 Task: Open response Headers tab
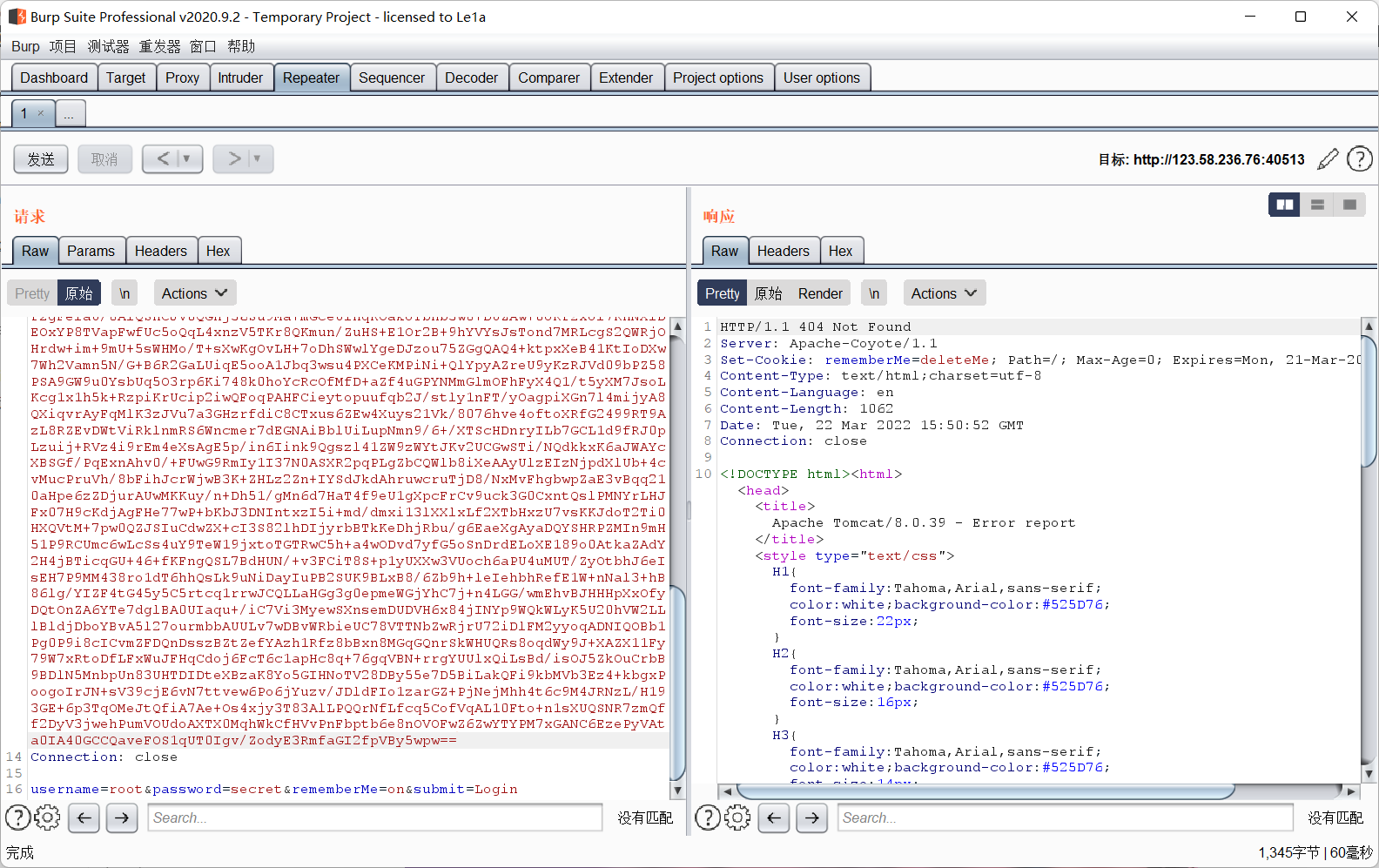(x=784, y=251)
